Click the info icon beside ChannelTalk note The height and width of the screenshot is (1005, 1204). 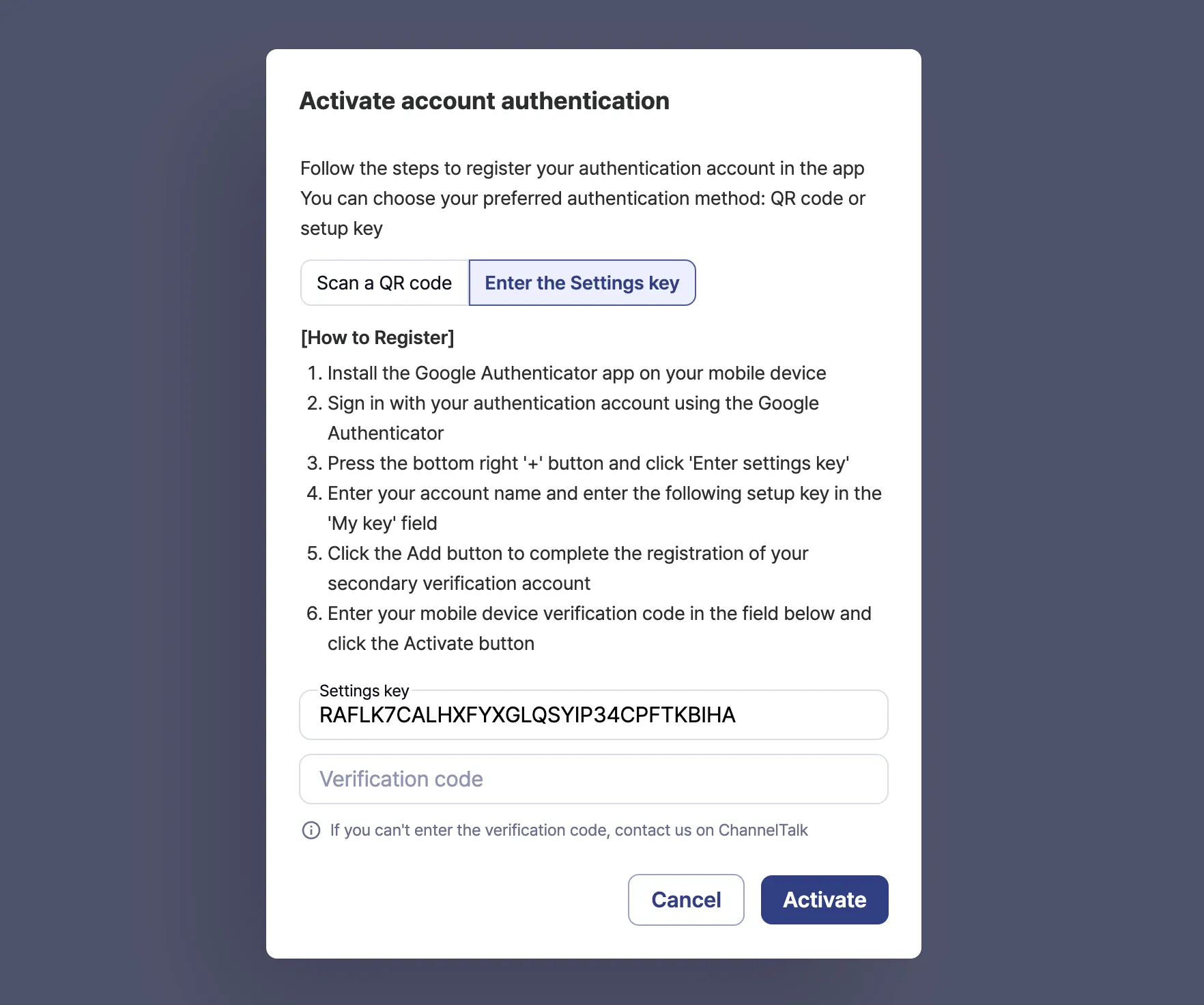point(311,830)
